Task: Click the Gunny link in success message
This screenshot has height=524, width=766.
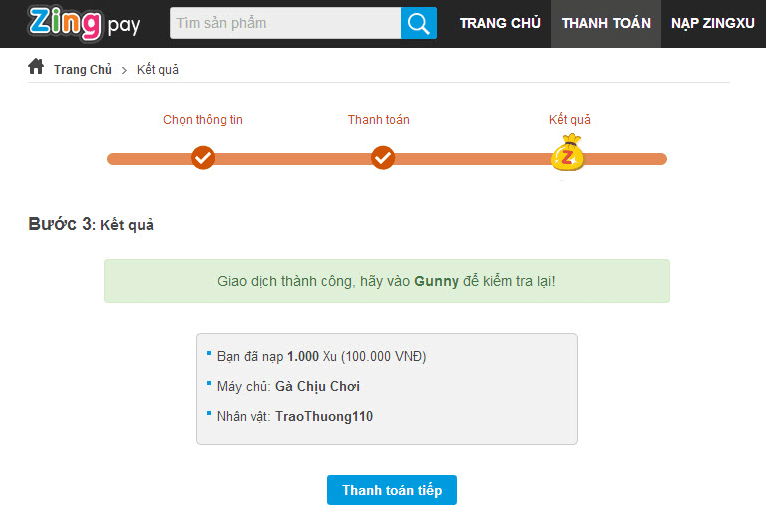Action: pyautogui.click(x=436, y=281)
